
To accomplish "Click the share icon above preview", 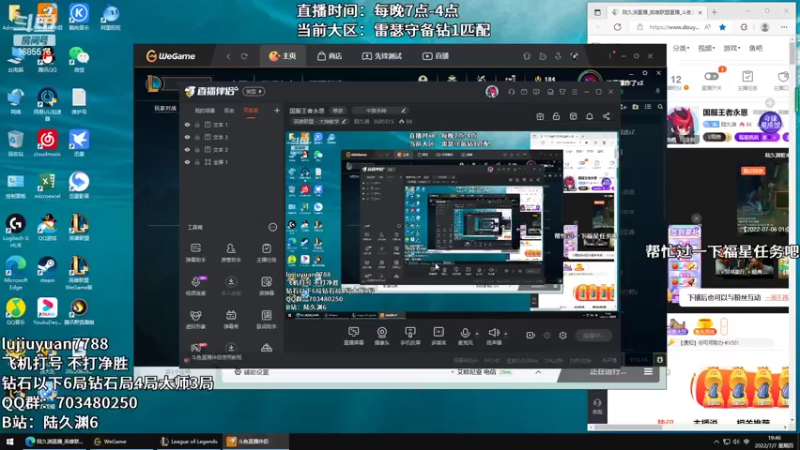I will (606, 116).
